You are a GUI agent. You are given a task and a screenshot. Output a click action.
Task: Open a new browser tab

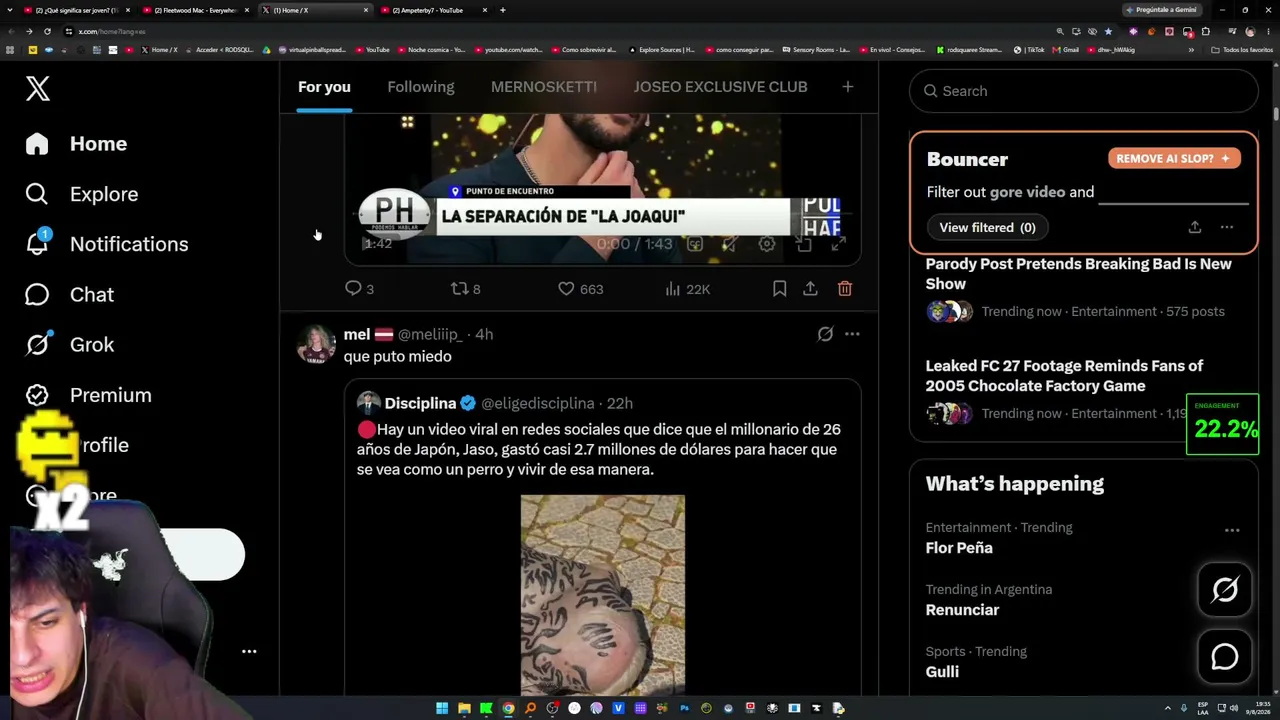502,10
